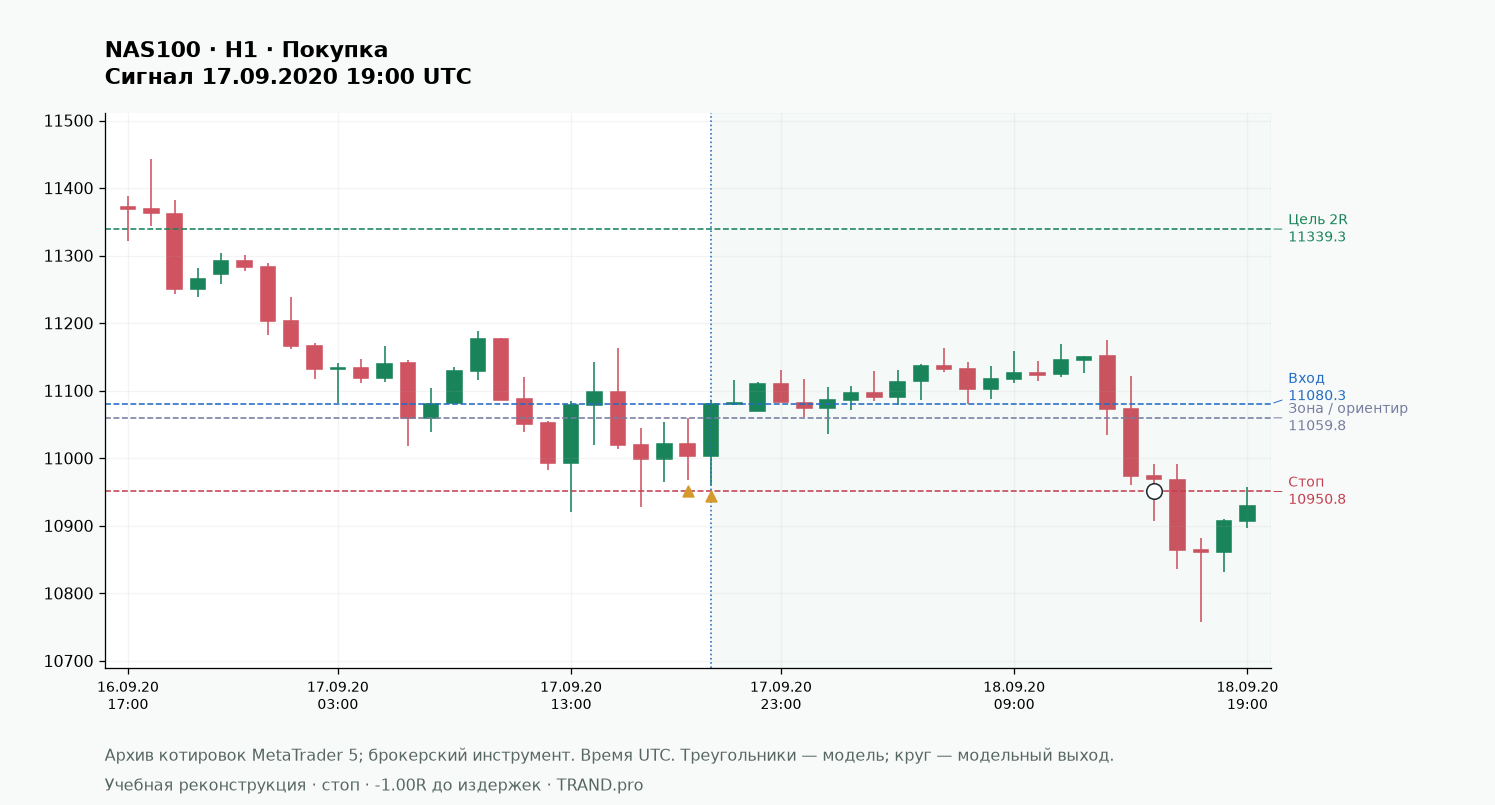Click the Зона / ориентир 11059.8 label

click(1347, 416)
